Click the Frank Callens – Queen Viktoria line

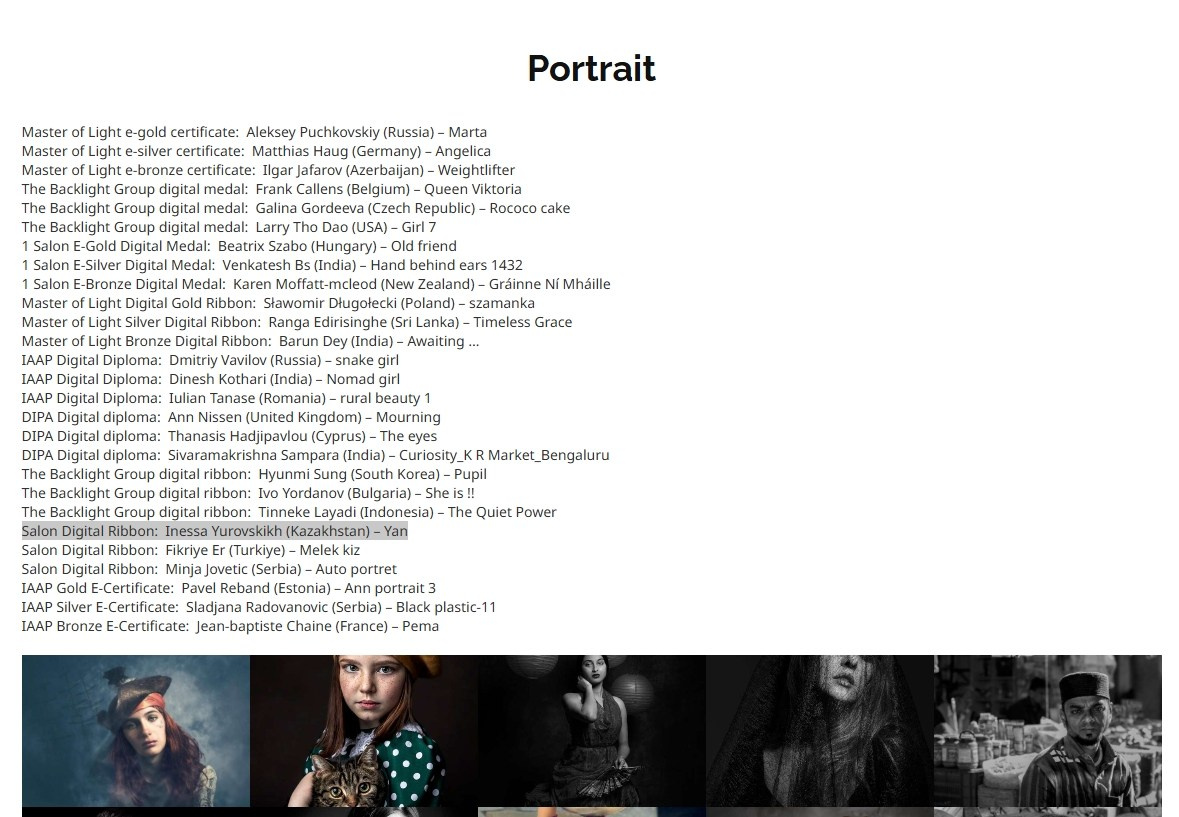click(271, 189)
